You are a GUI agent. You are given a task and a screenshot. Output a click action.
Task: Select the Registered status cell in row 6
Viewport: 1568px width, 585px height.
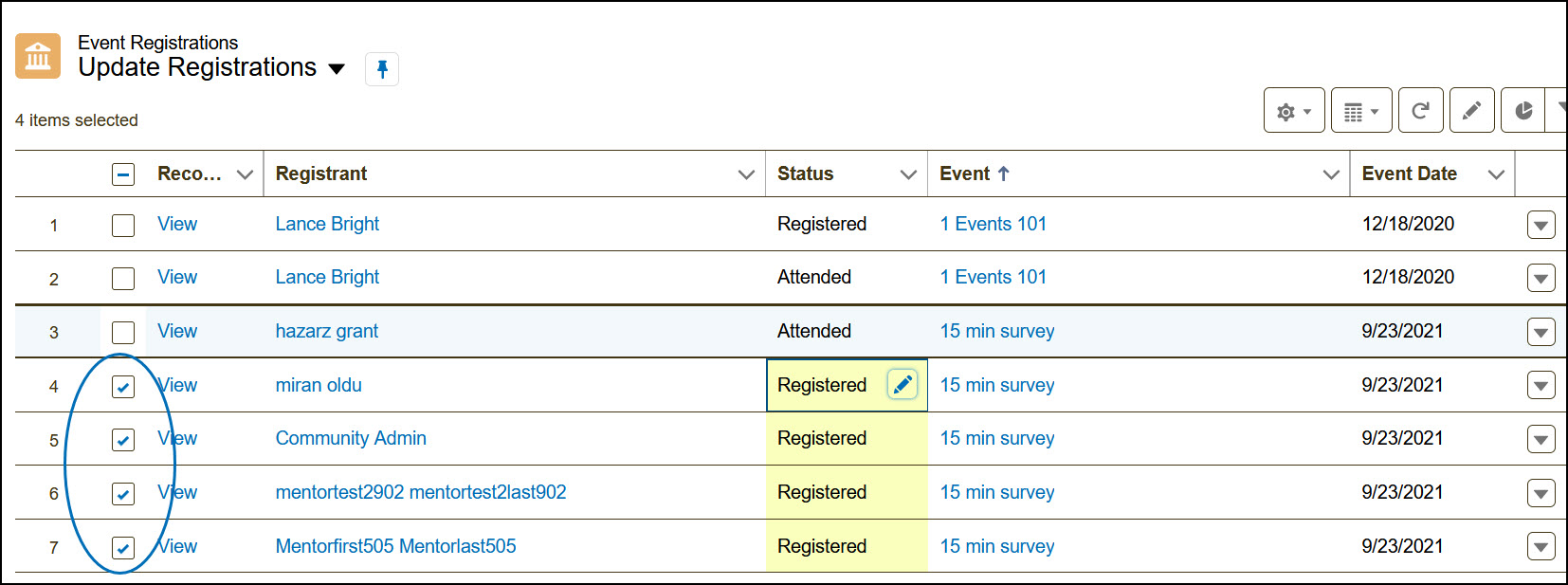click(822, 492)
